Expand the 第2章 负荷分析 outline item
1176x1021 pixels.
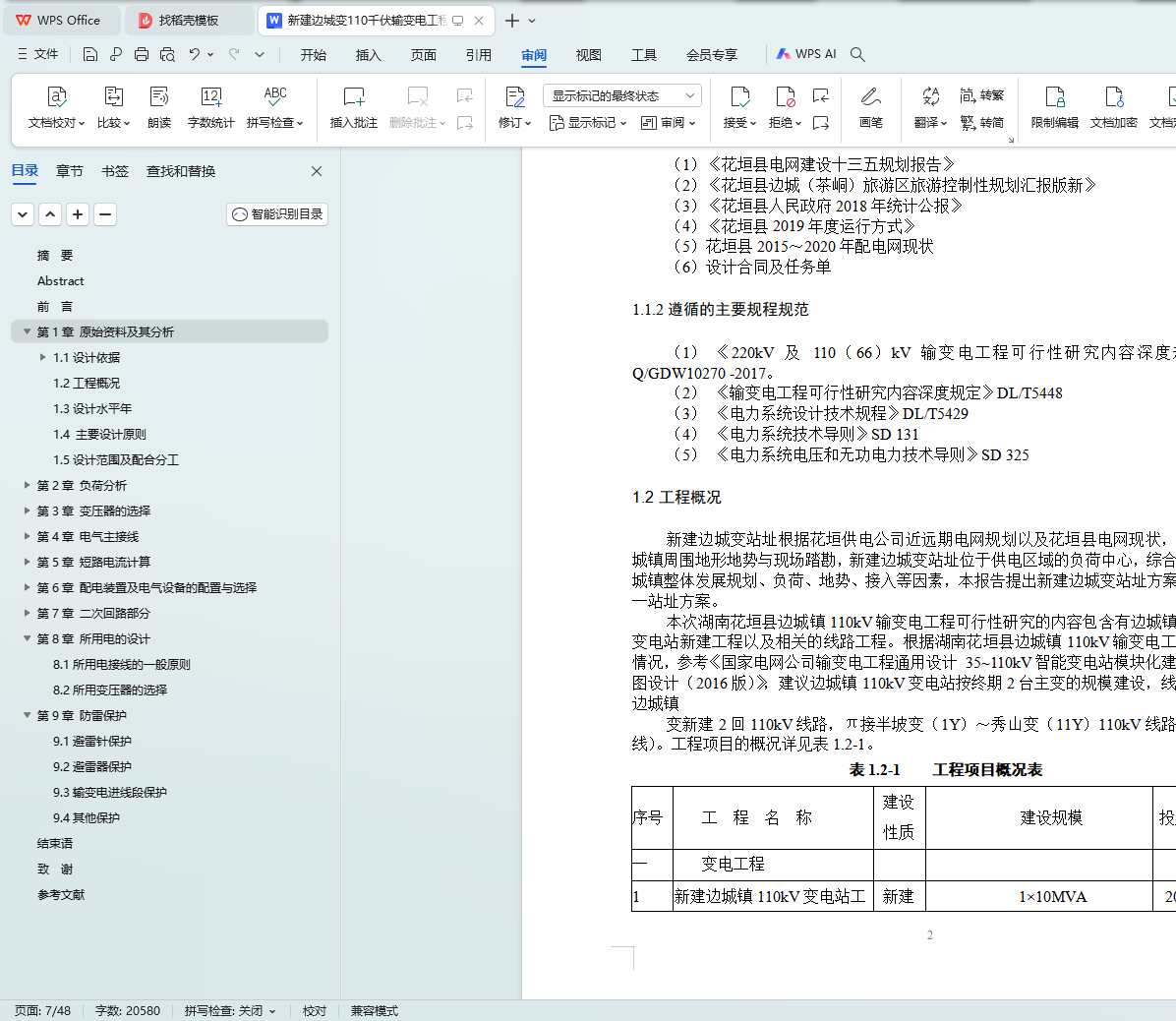click(x=27, y=485)
